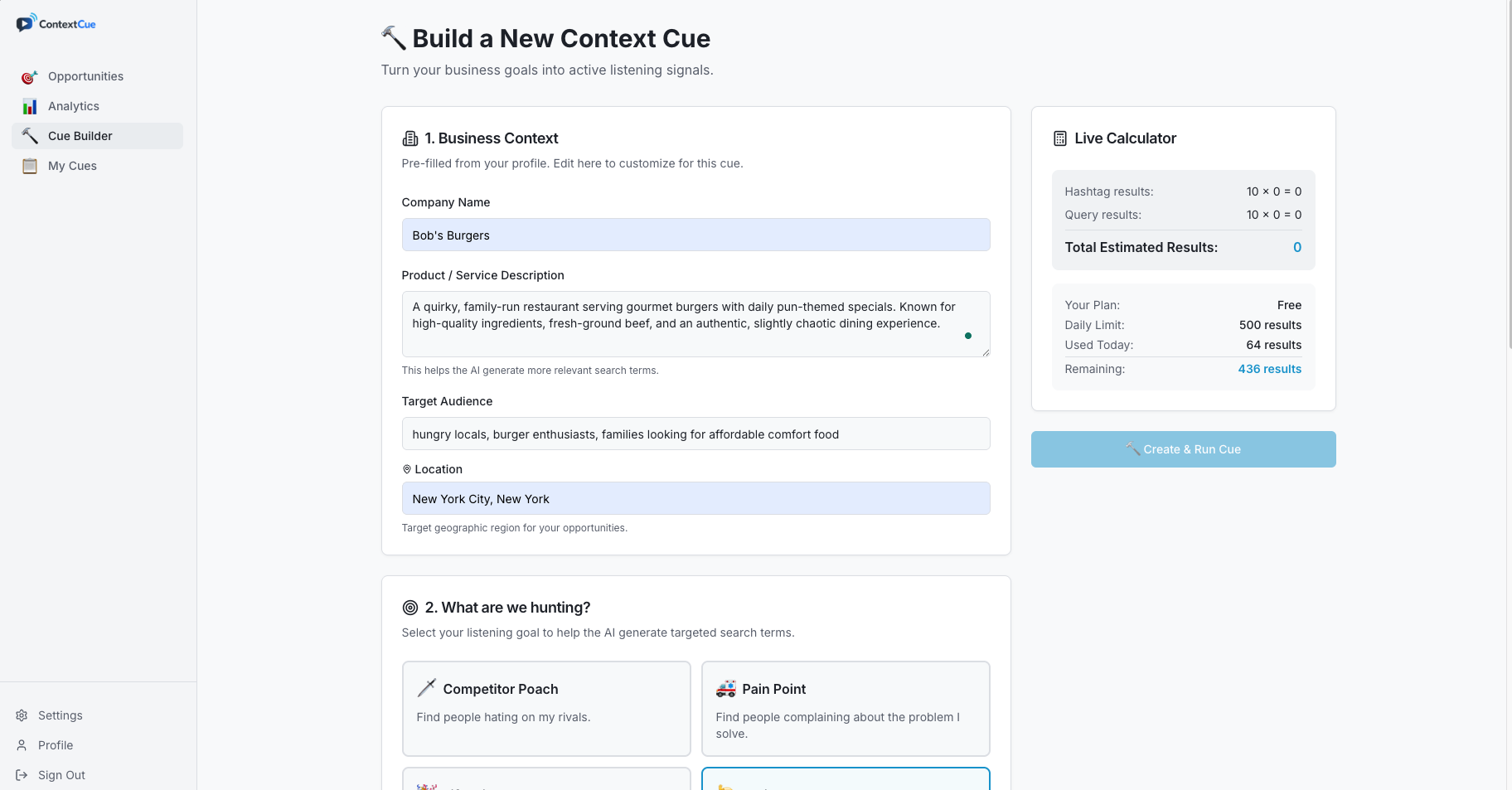Click the calculator icon in the Live Calculator panel
The image size is (1512, 790).
pyautogui.click(x=1060, y=138)
